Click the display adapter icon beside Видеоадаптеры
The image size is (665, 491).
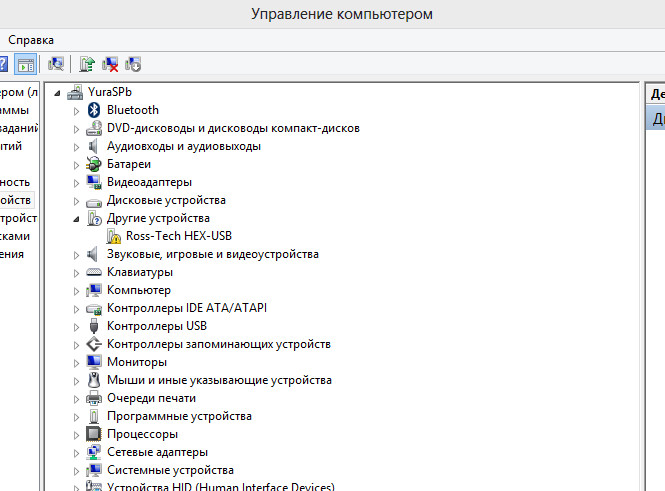(x=94, y=182)
